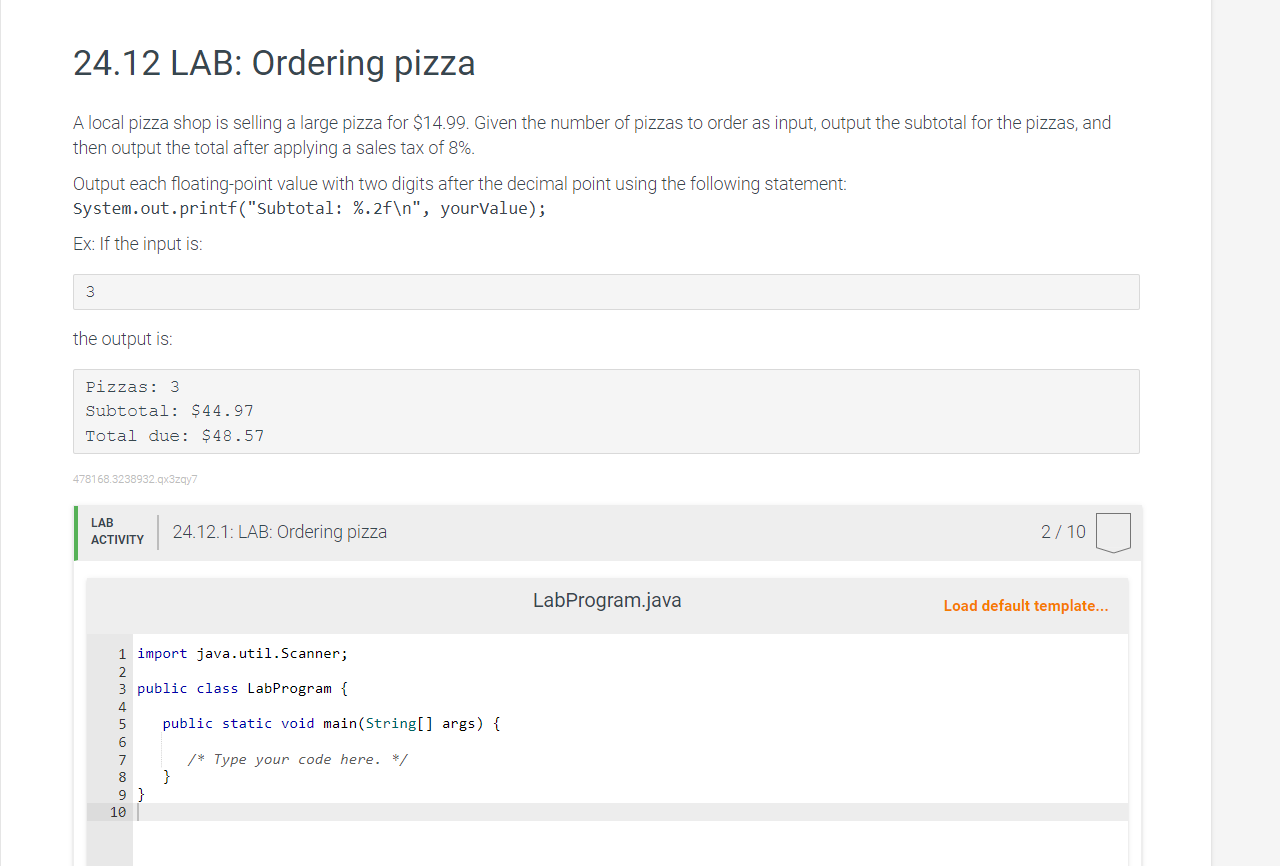Select line number 5 in the editor gutter
The image size is (1280, 866).
(x=122, y=724)
